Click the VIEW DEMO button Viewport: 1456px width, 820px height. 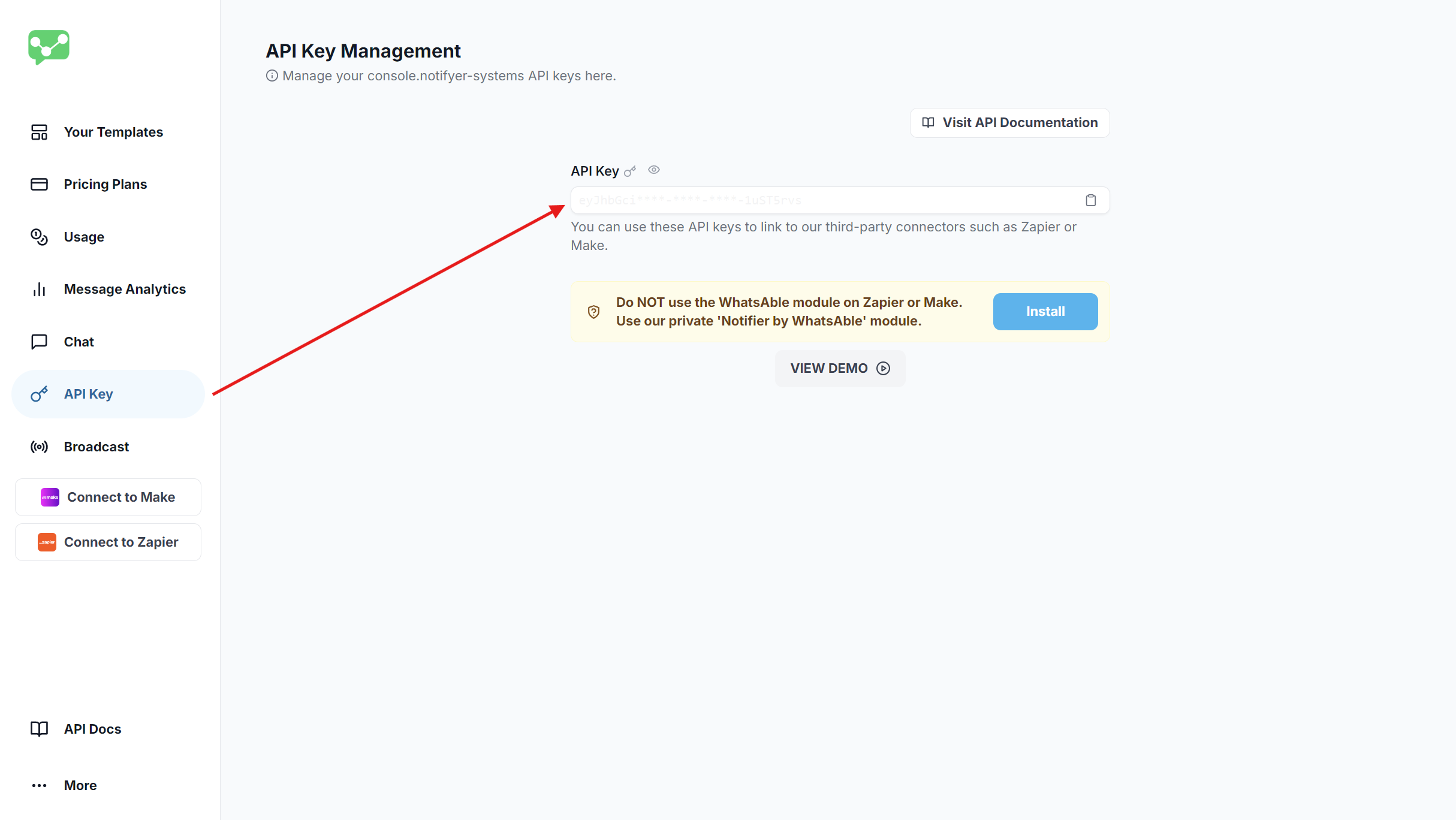(x=839, y=368)
